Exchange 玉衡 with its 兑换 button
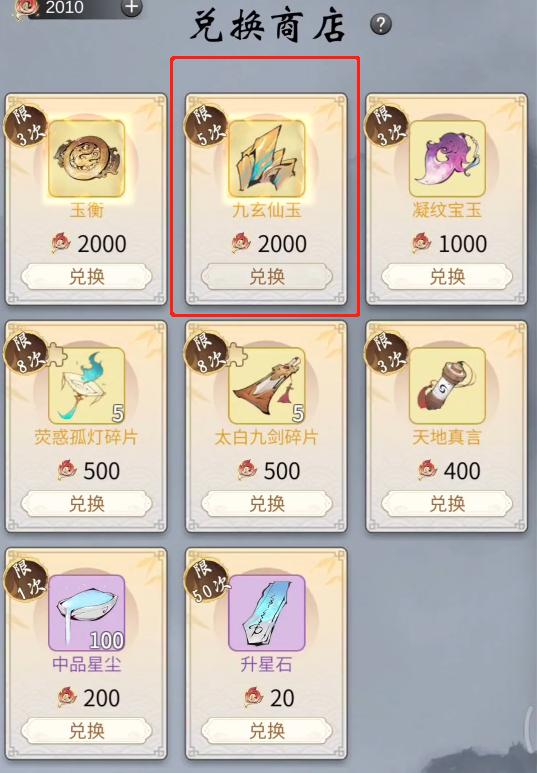This screenshot has width=537, height=773. click(87, 277)
